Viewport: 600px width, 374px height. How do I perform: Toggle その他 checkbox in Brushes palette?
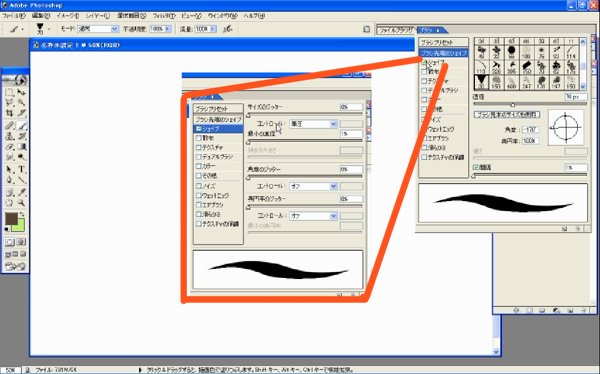[424, 109]
